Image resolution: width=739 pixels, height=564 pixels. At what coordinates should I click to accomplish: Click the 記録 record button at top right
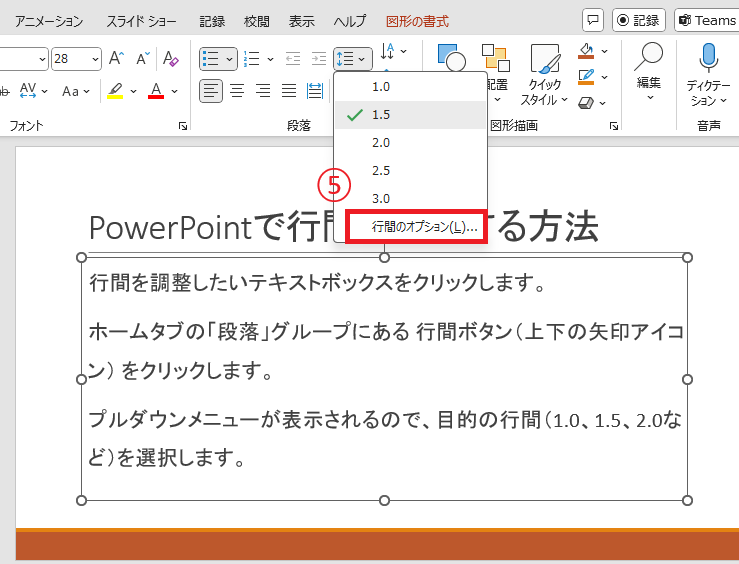[639, 20]
